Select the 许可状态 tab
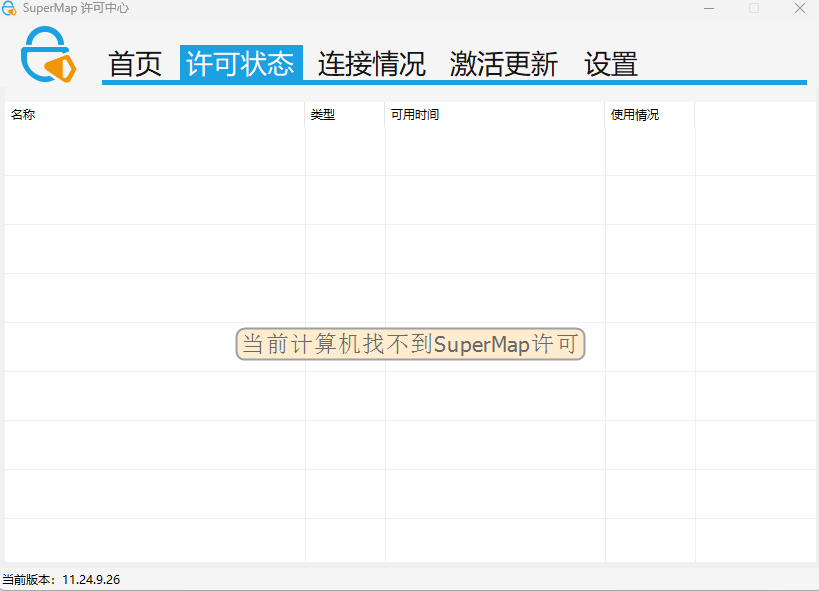The height and width of the screenshot is (591, 819). click(241, 63)
